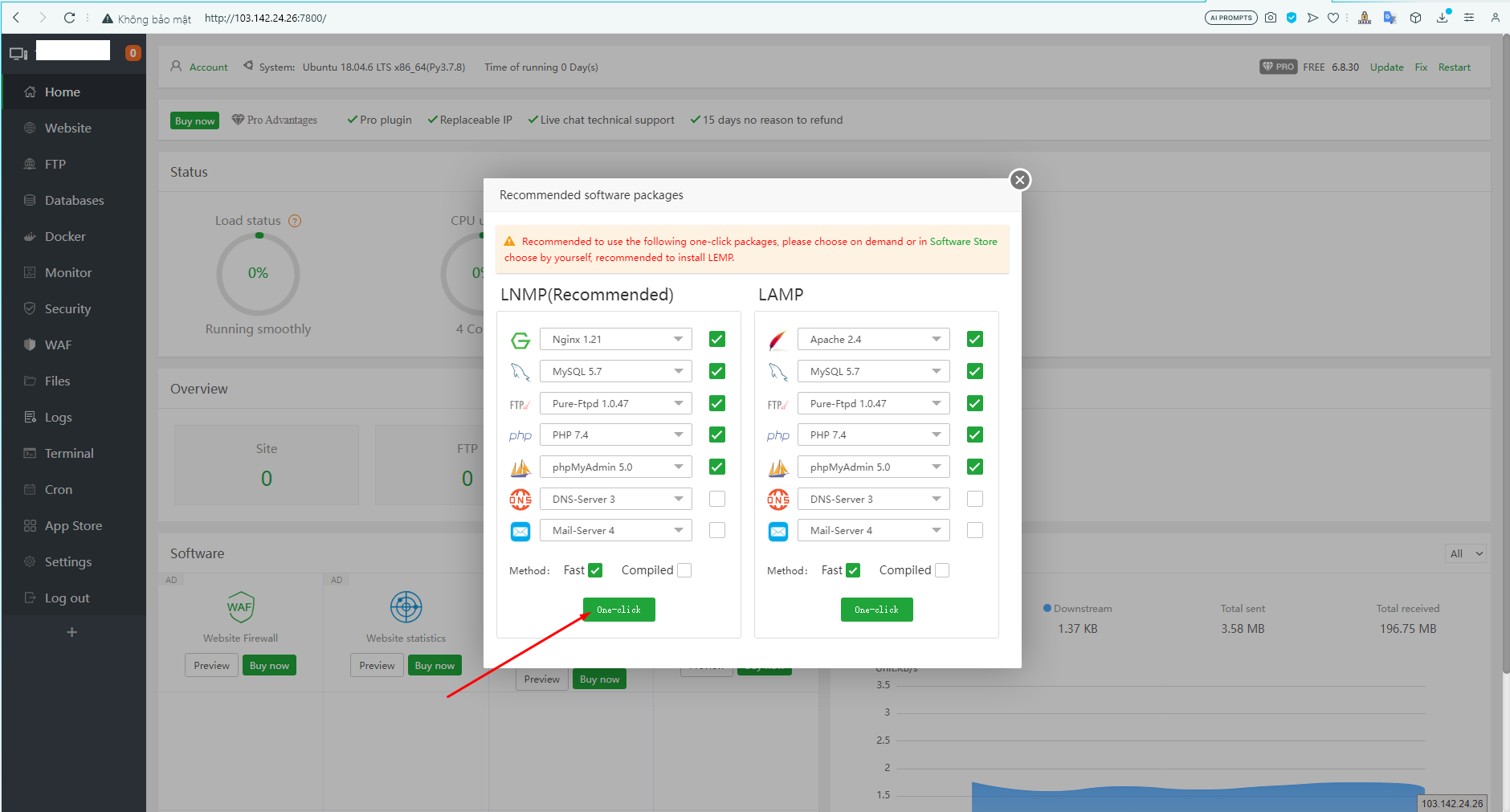The height and width of the screenshot is (812, 1510).
Task: Click the Monitor sidebar icon
Action: point(30,272)
